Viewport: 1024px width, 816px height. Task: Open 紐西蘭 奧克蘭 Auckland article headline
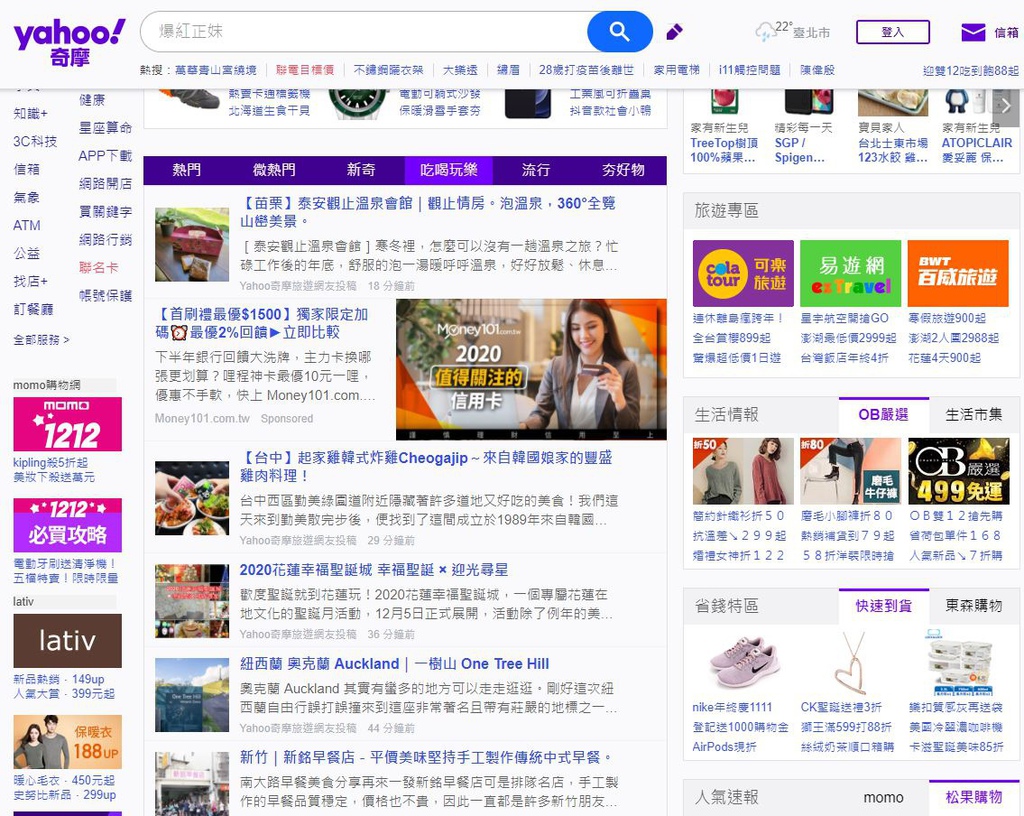[x=394, y=664]
